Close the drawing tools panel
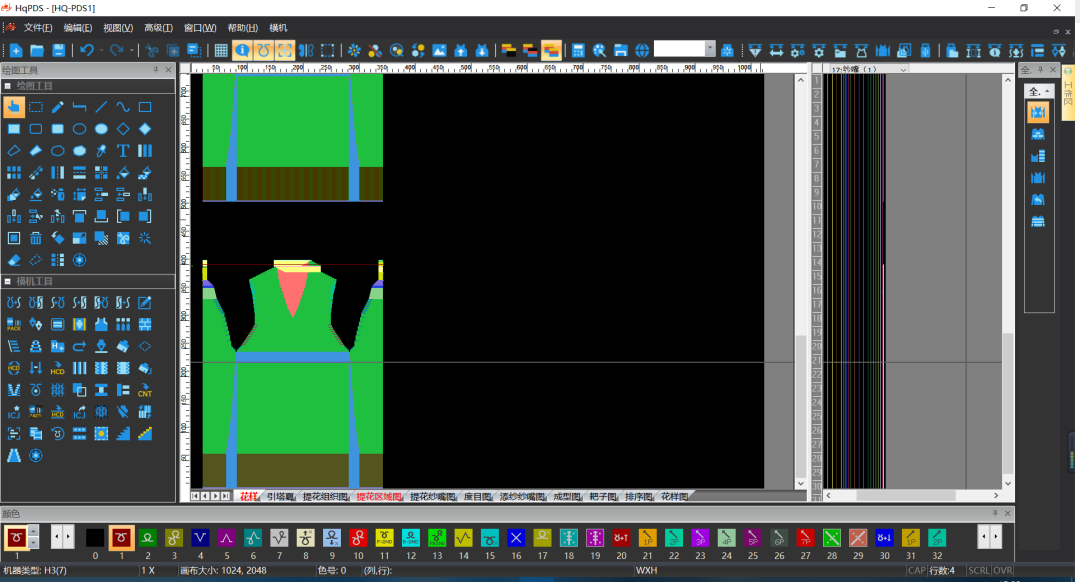 (x=169, y=70)
